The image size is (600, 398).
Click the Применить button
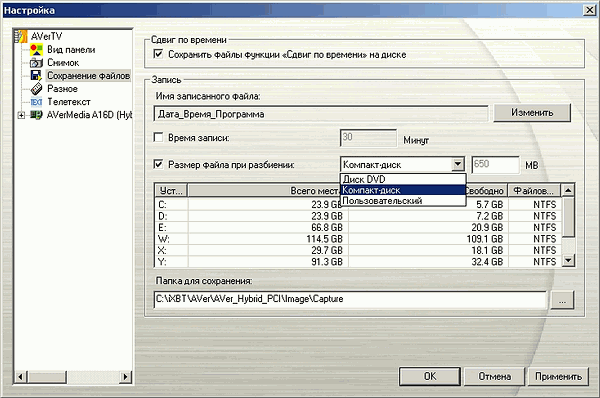click(558, 377)
